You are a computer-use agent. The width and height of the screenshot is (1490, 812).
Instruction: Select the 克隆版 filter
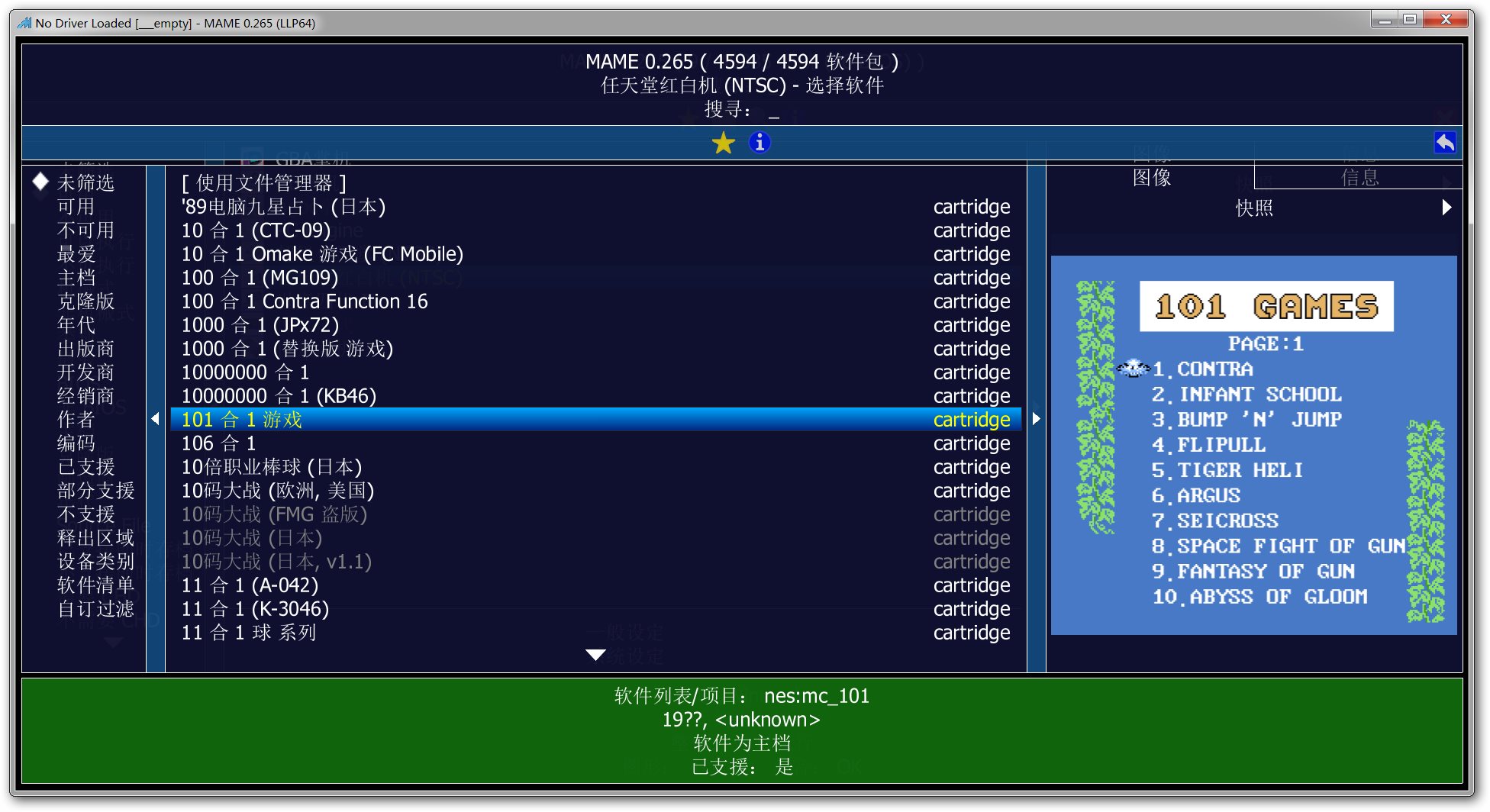point(85,301)
